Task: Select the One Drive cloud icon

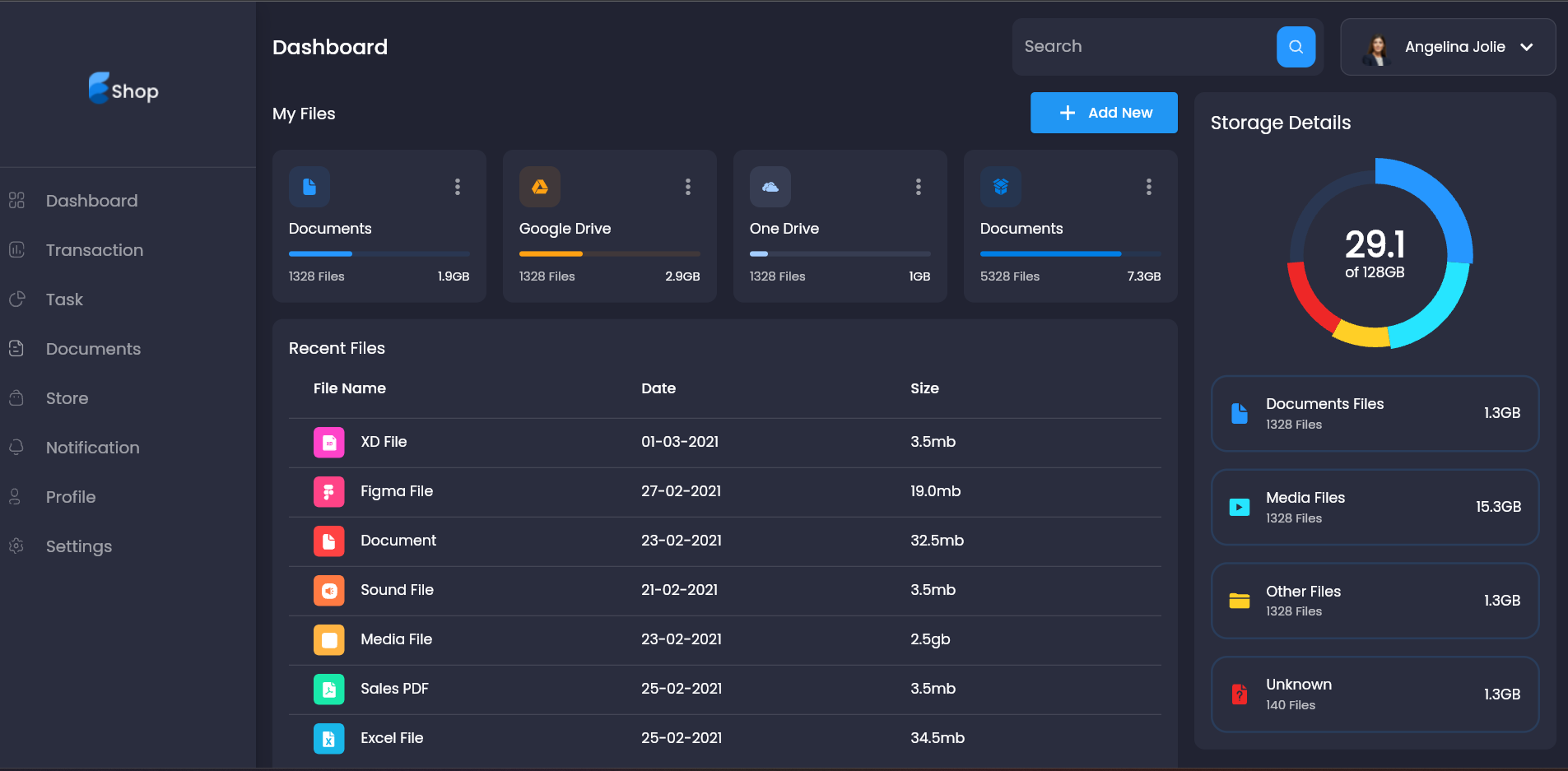Action: (770, 187)
